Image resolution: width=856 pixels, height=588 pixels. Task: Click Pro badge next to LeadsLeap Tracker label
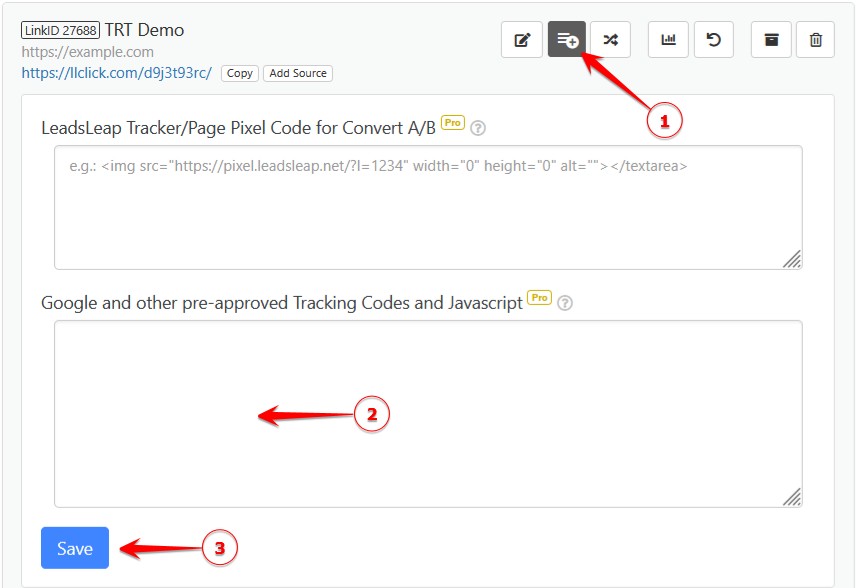(453, 124)
